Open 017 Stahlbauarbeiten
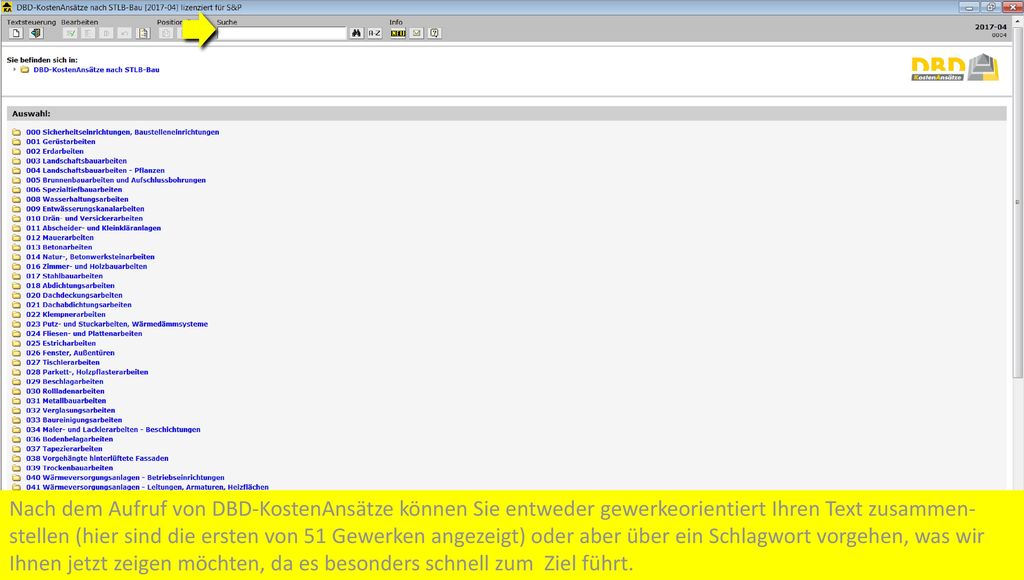Screen dimensions: 1024x580 click(x=64, y=276)
